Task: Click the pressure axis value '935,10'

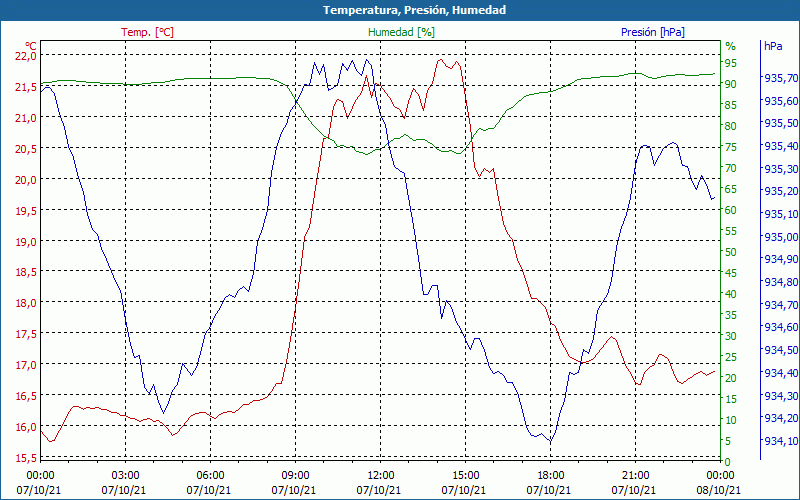Action: (x=781, y=214)
